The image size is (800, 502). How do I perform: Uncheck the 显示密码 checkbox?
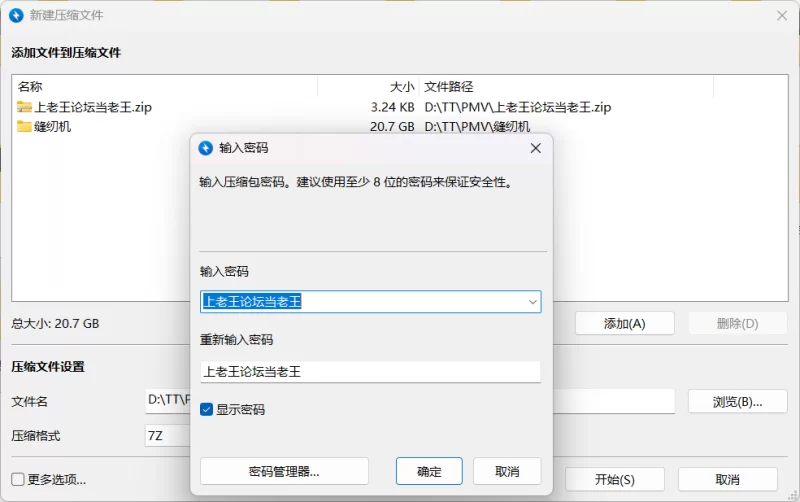[x=206, y=410]
